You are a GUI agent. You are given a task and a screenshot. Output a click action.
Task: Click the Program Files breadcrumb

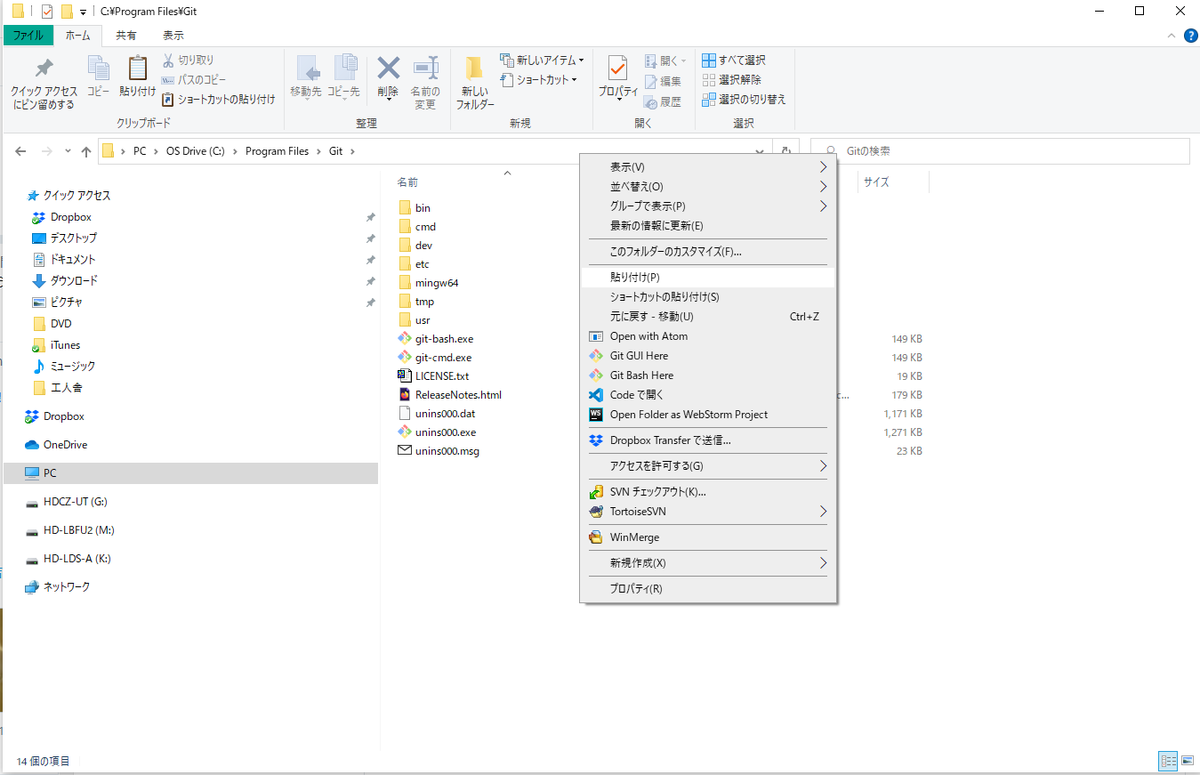pyautogui.click(x=277, y=151)
